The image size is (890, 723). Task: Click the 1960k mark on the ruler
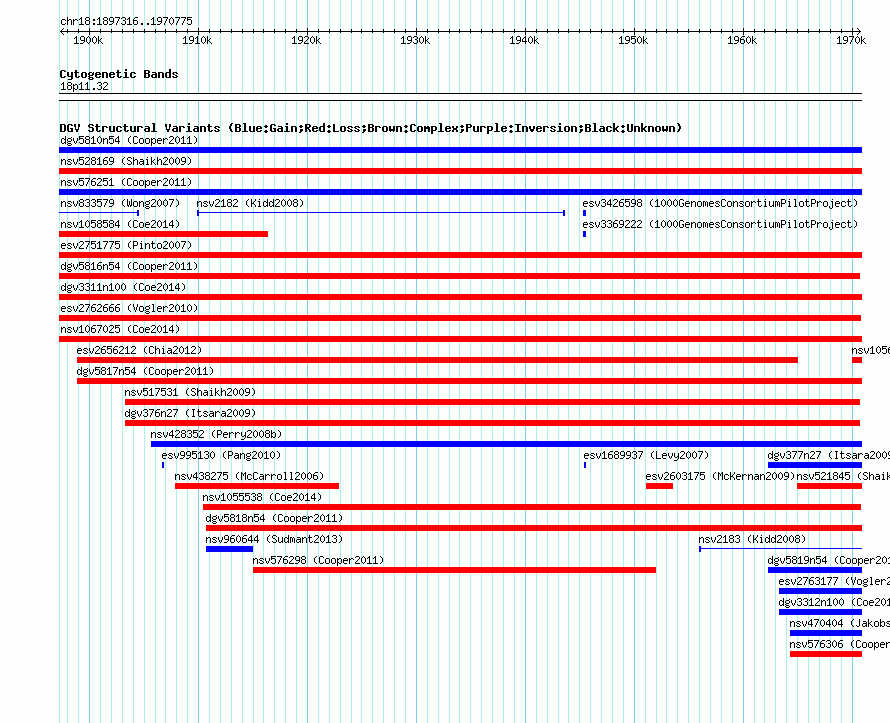742,40
